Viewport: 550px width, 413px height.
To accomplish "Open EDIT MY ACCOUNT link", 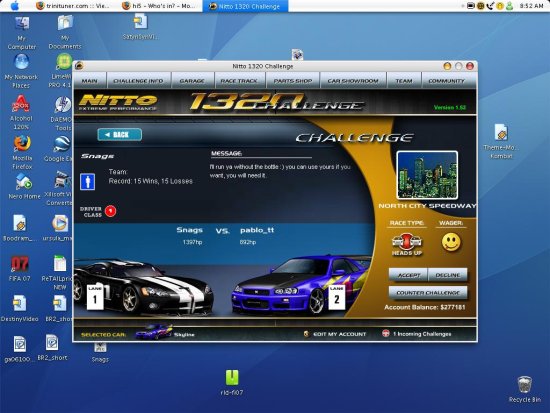I will tap(335, 334).
